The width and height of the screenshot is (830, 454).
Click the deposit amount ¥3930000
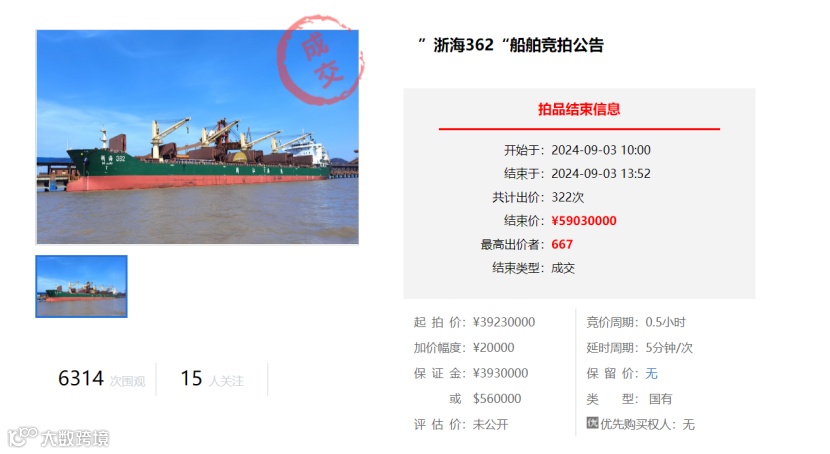[500, 373]
